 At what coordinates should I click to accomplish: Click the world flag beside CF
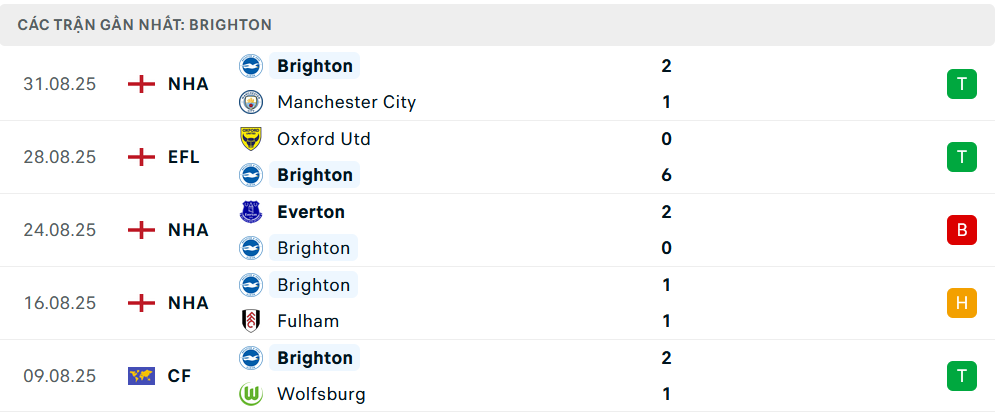coord(142,376)
